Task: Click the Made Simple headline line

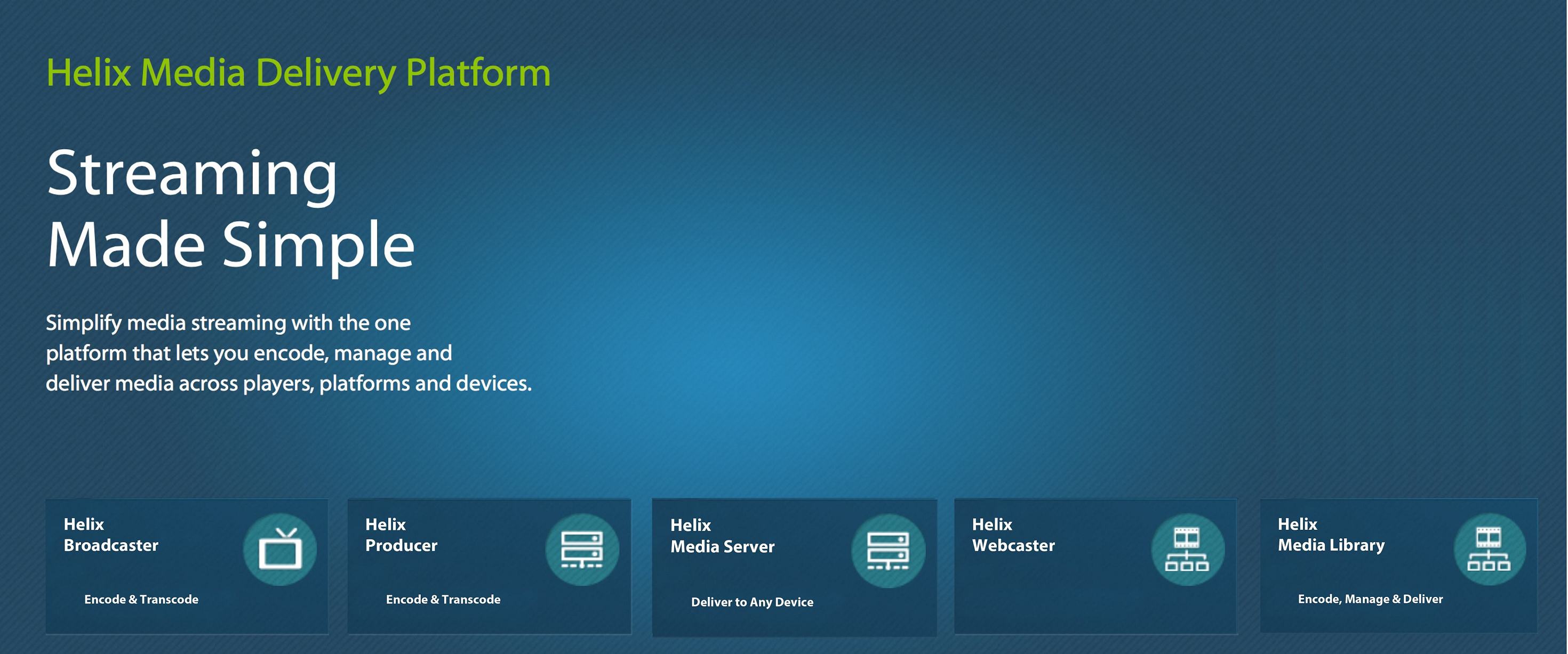Action: pyautogui.click(x=230, y=245)
